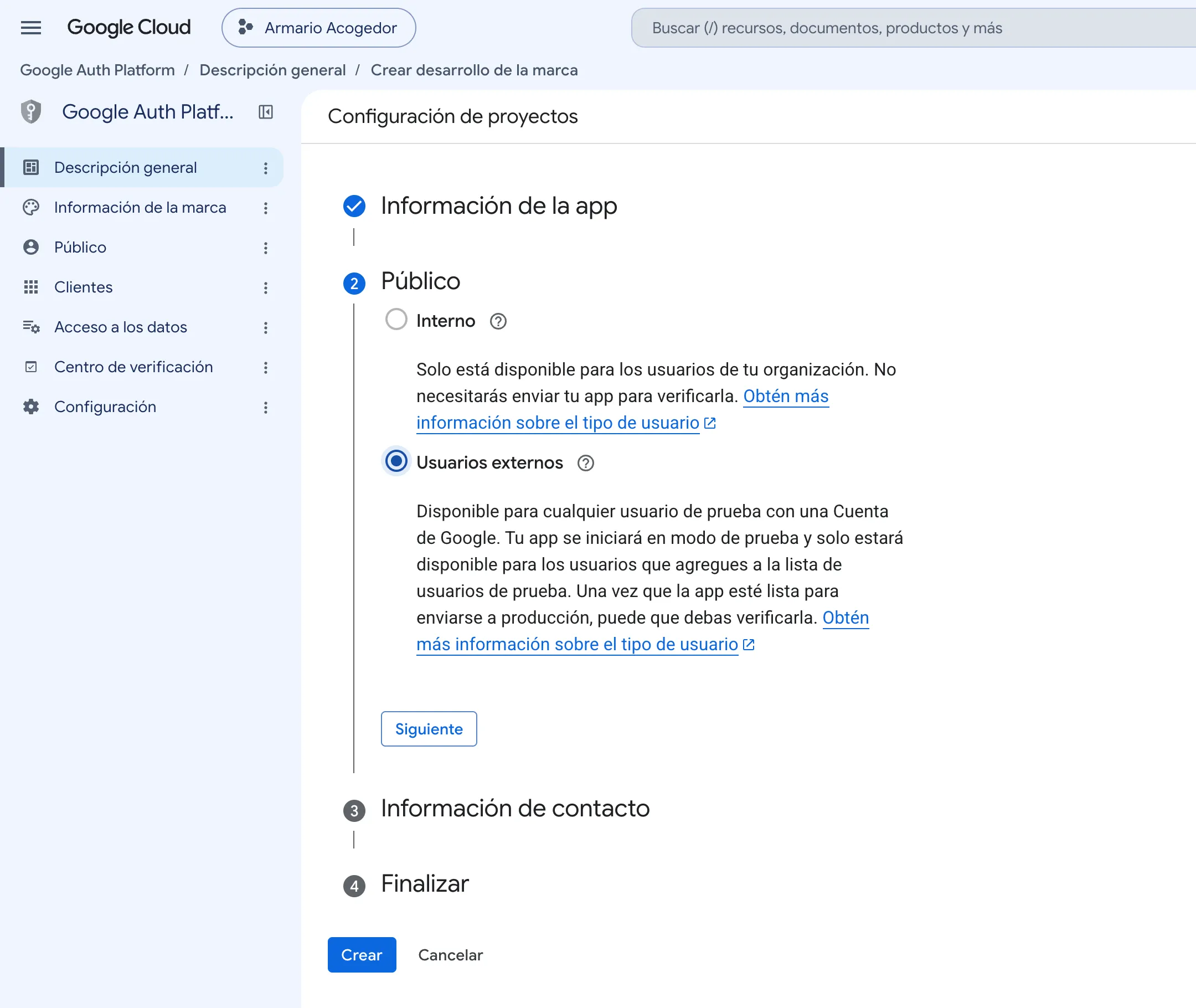Image resolution: width=1196 pixels, height=1008 pixels.
Task: Click the Cancelar button
Action: click(x=450, y=955)
